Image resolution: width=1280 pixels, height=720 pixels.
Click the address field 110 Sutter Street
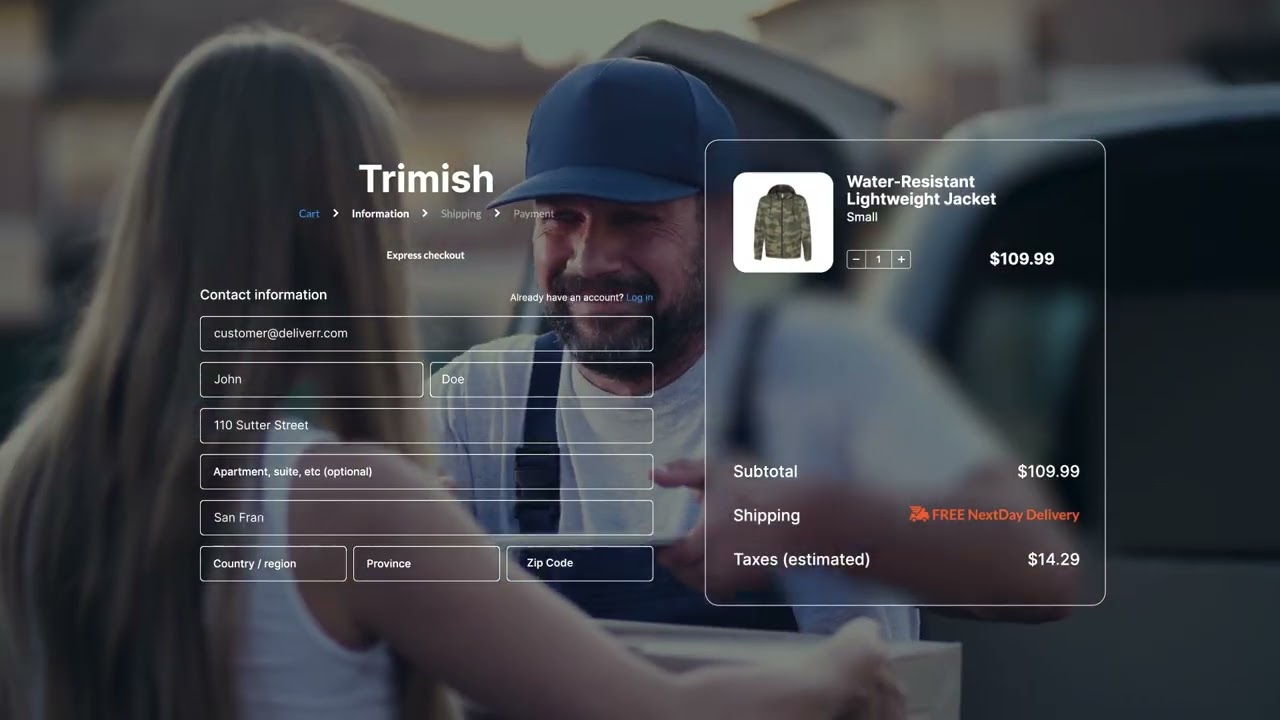click(426, 425)
